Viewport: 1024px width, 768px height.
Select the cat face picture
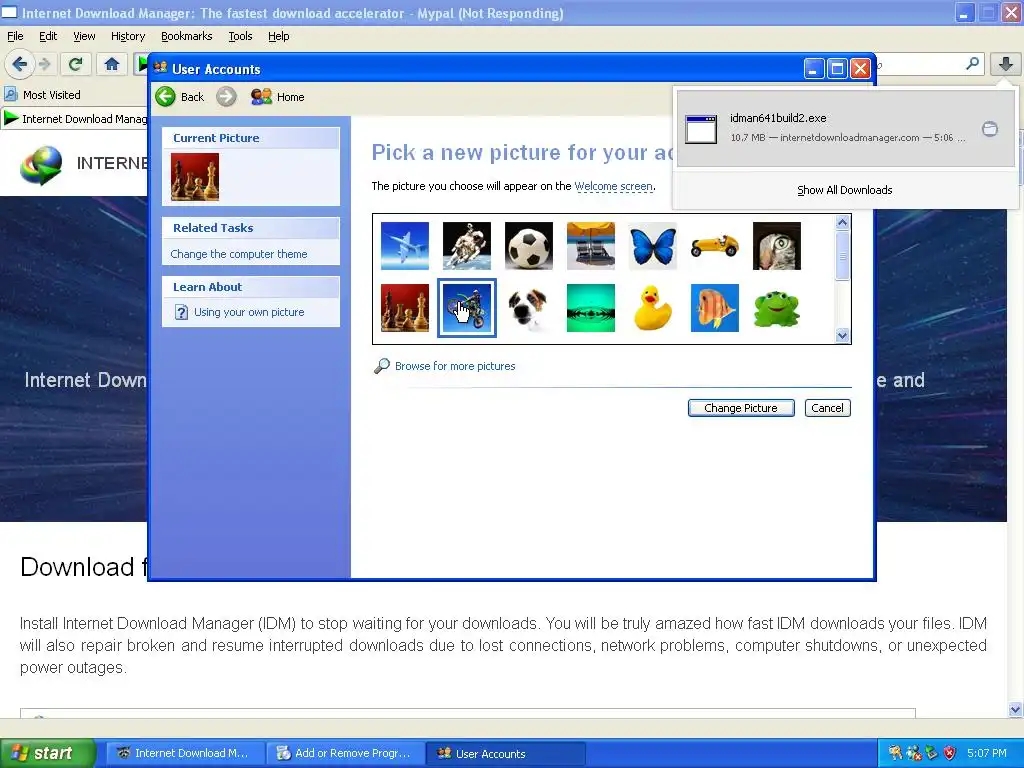[776, 246]
